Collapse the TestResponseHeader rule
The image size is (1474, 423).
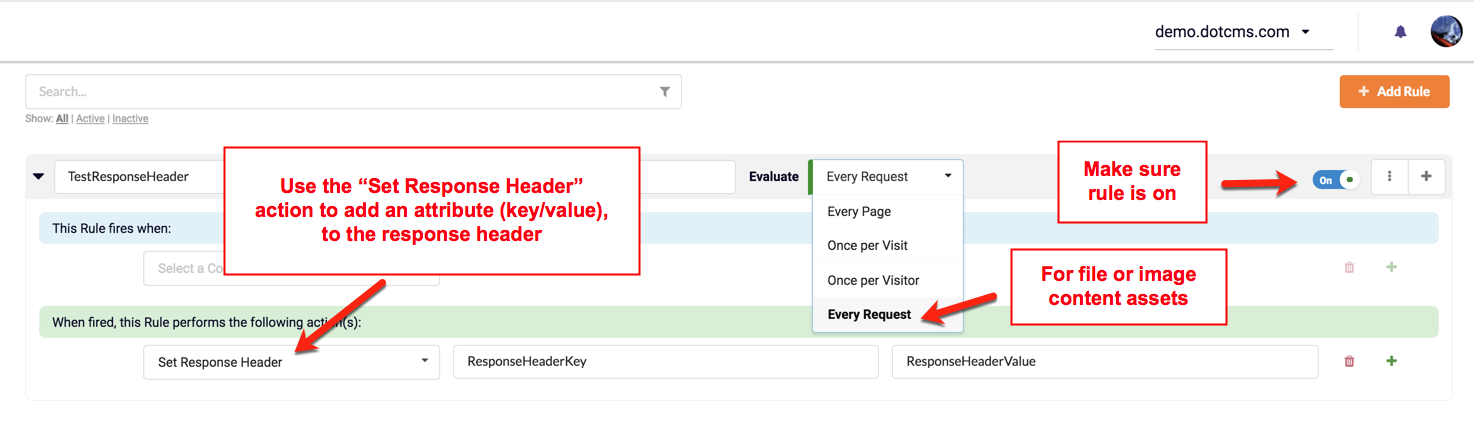pyautogui.click(x=39, y=177)
